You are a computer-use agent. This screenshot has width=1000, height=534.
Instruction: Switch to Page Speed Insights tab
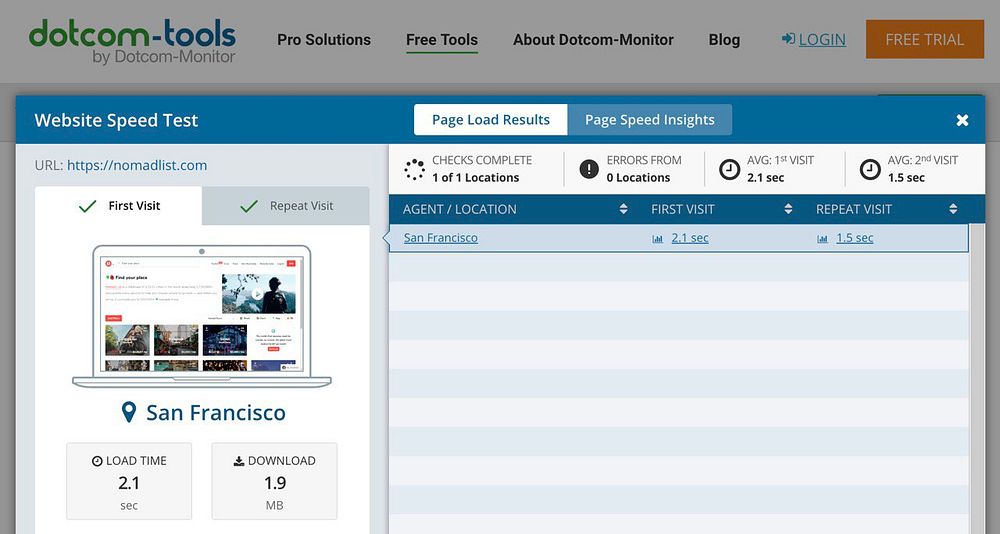(x=650, y=120)
